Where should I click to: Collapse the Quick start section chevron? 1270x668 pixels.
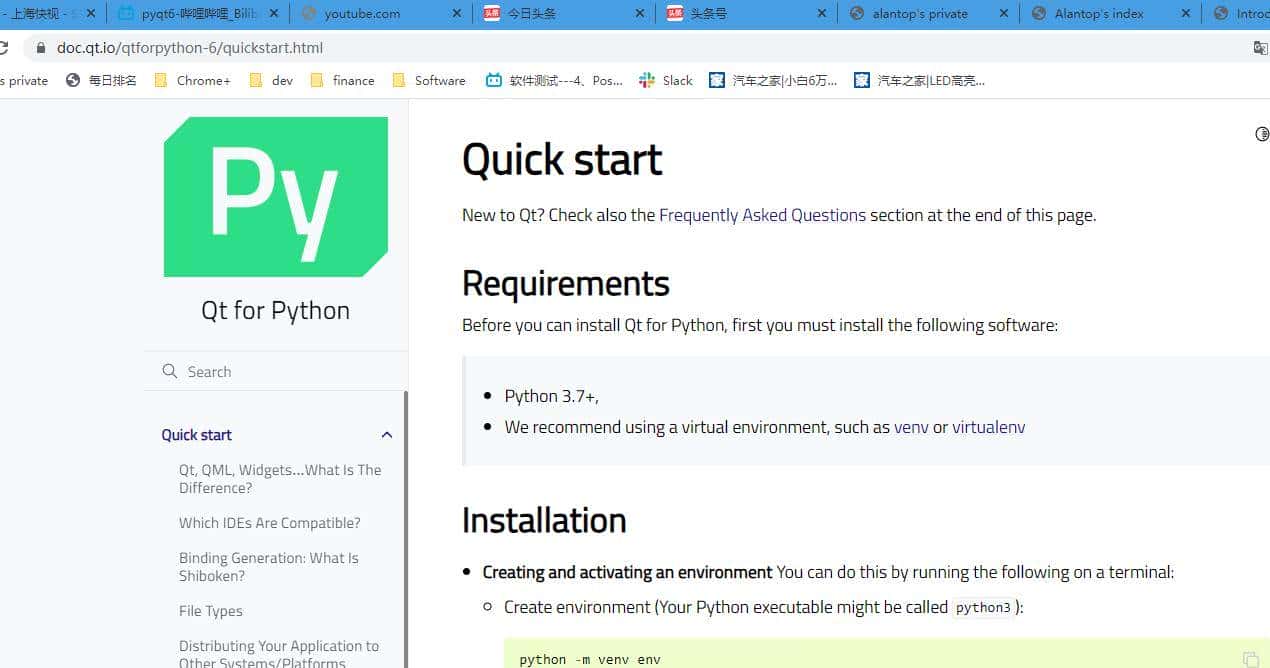click(x=387, y=434)
